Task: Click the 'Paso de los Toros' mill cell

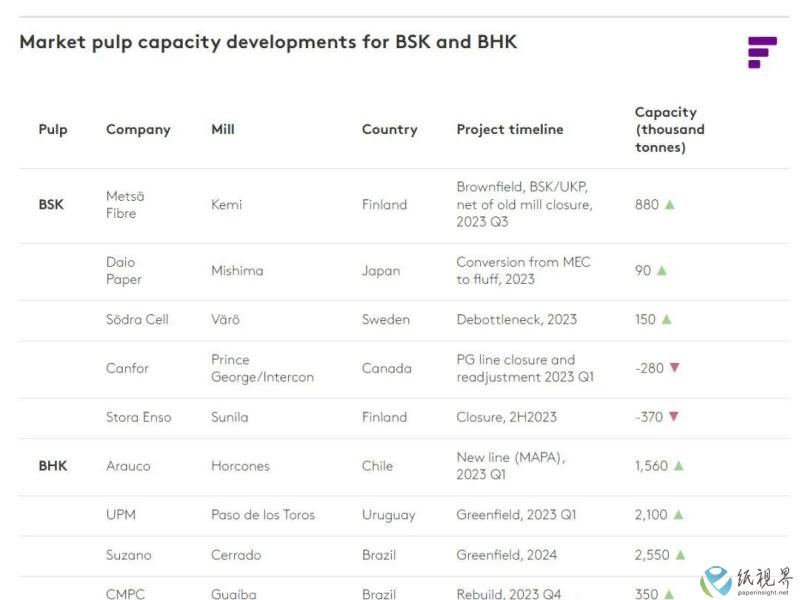Action: point(263,514)
